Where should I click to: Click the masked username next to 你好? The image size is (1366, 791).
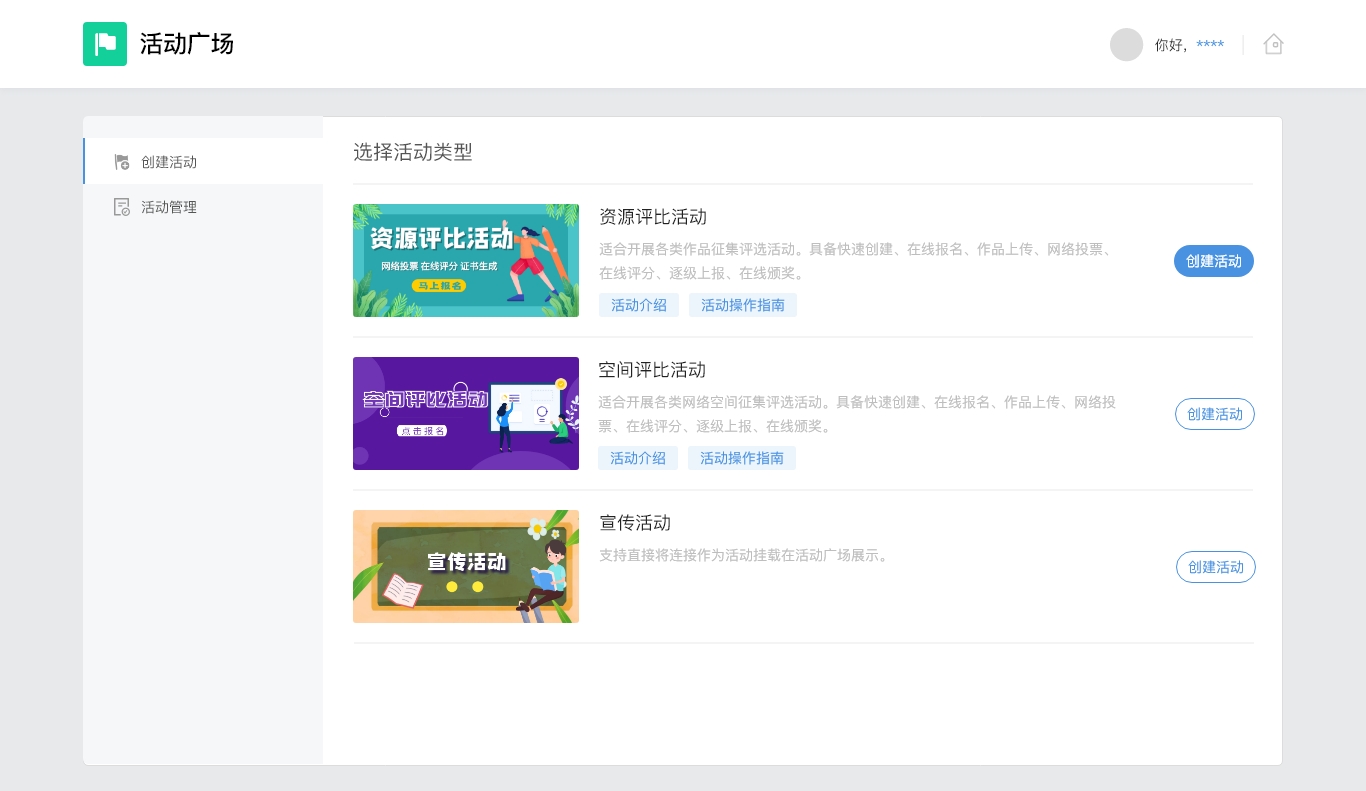tap(1210, 45)
